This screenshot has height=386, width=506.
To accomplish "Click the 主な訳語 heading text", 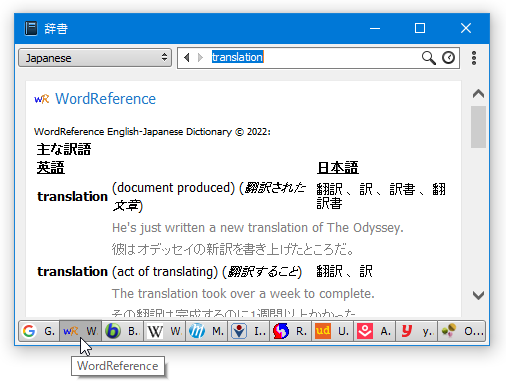I will [x=64, y=149].
